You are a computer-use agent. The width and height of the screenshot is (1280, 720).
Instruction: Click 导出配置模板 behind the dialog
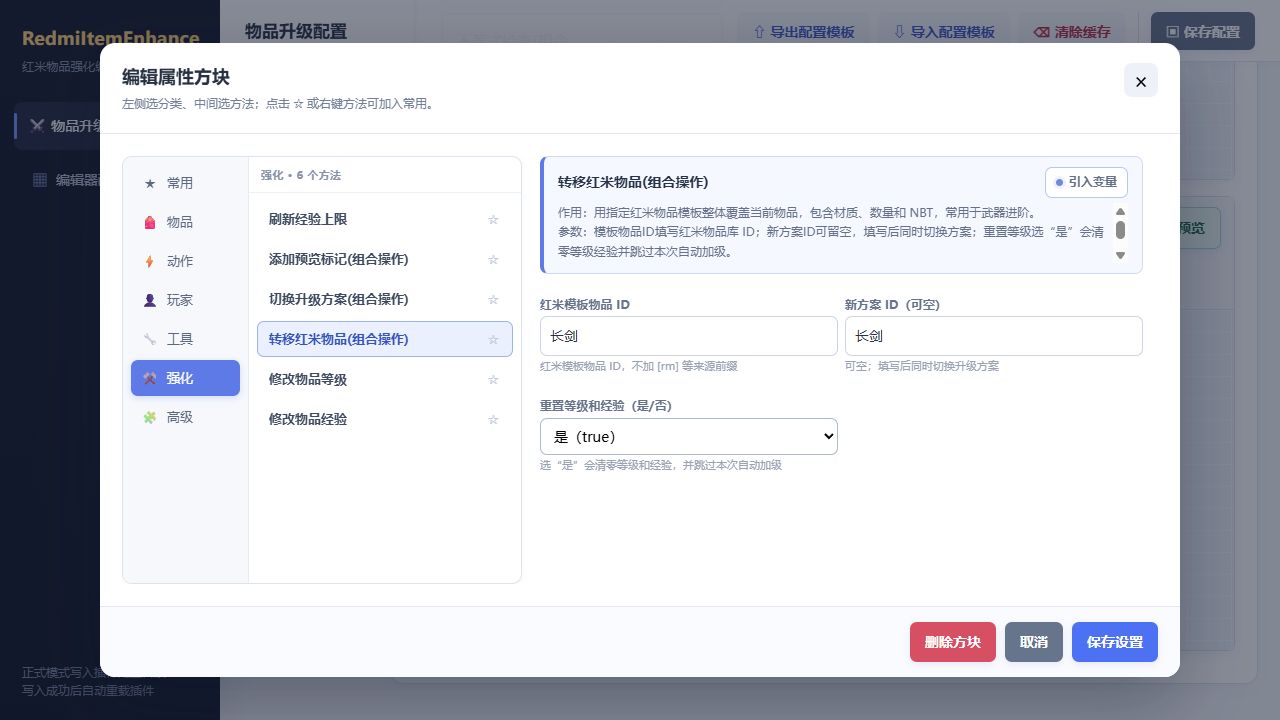(x=804, y=32)
